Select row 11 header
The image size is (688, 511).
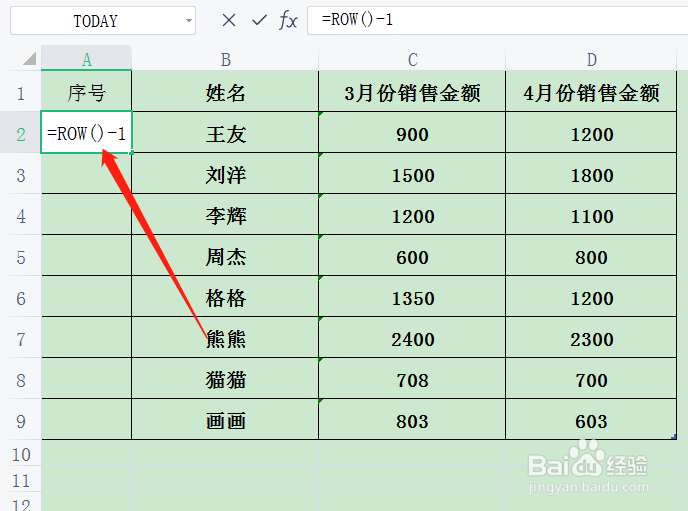tap(21, 481)
